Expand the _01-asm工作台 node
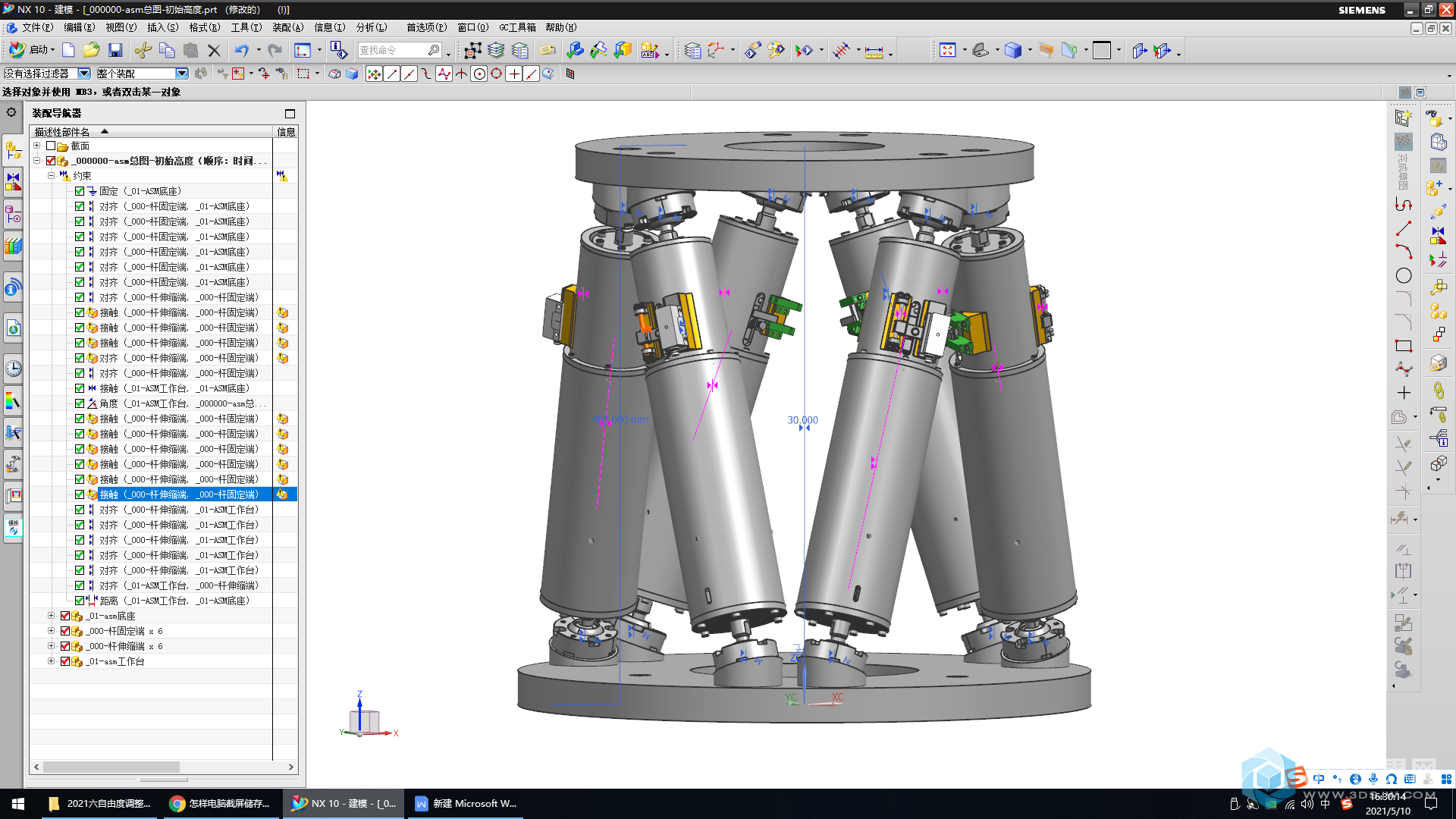The image size is (1456, 819). tap(51, 661)
